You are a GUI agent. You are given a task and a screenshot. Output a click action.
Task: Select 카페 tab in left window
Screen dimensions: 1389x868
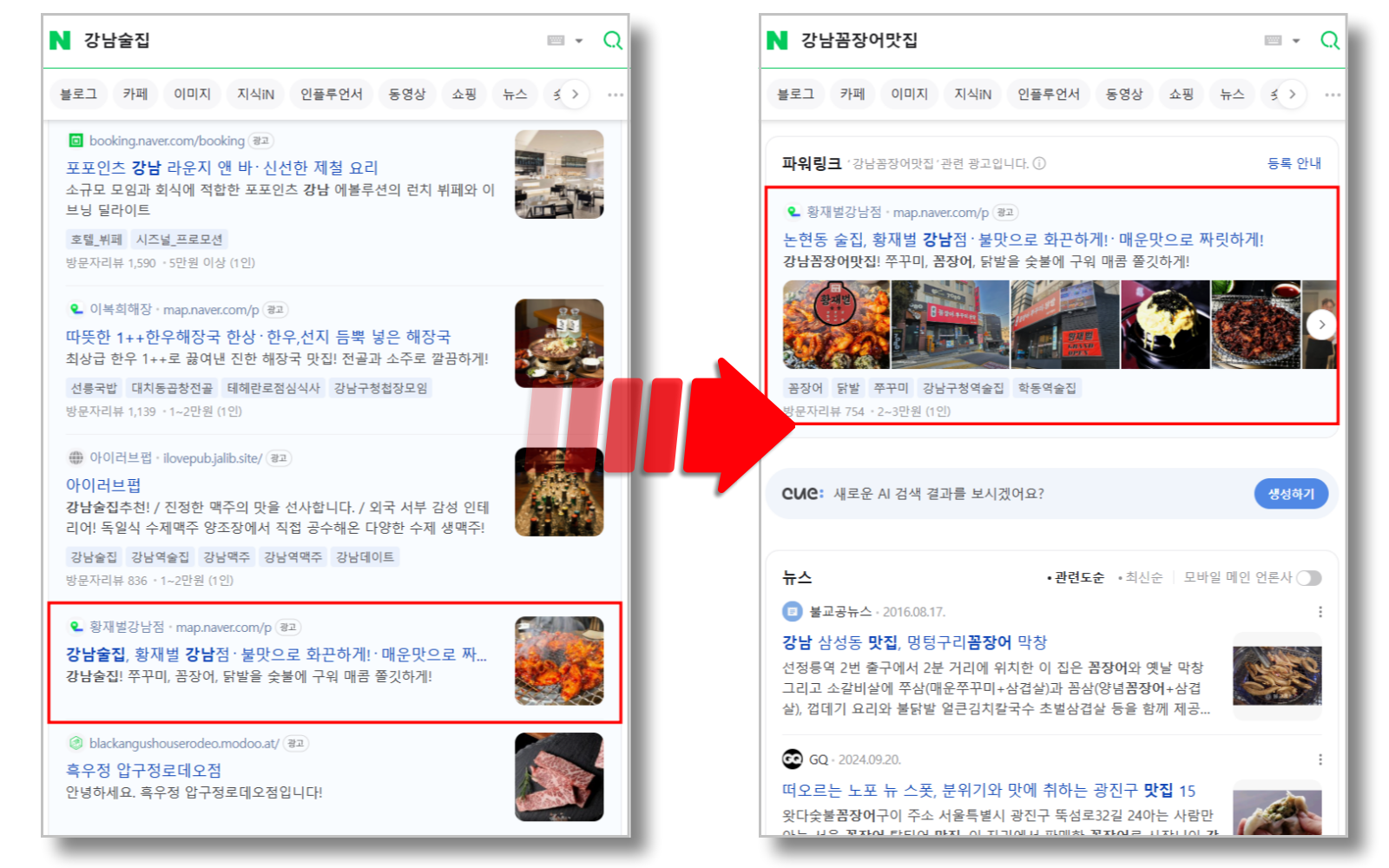[135, 94]
